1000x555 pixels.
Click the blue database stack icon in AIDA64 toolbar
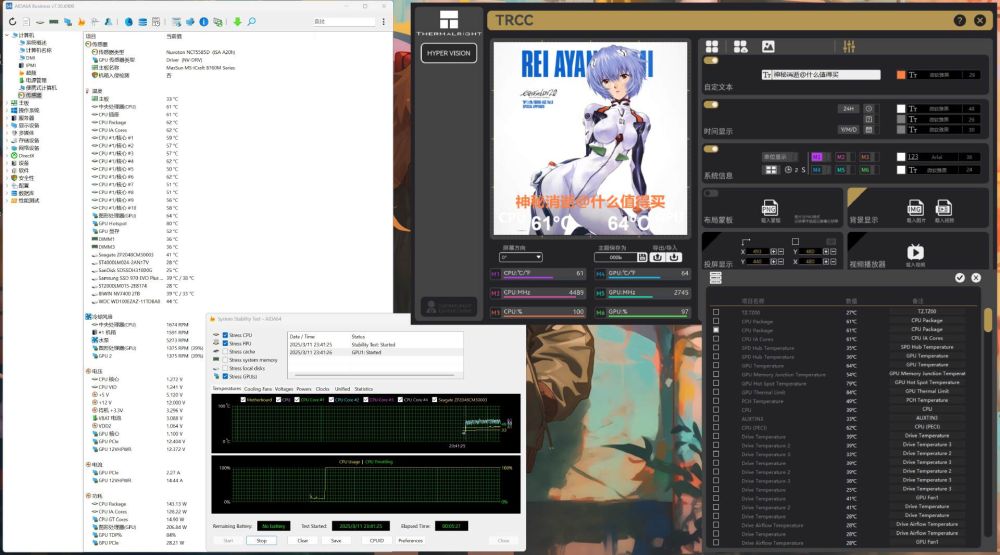coord(143,22)
